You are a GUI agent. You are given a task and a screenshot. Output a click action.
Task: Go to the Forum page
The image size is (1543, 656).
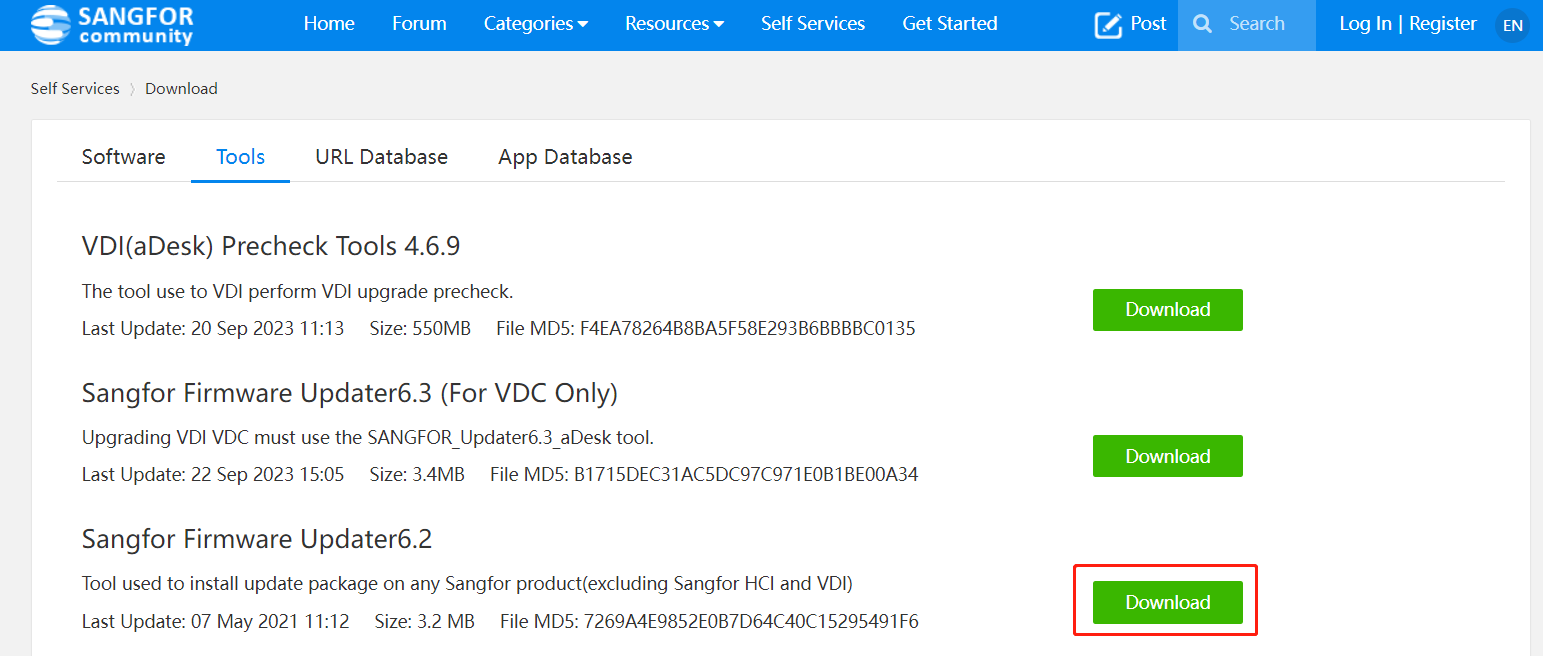point(419,24)
